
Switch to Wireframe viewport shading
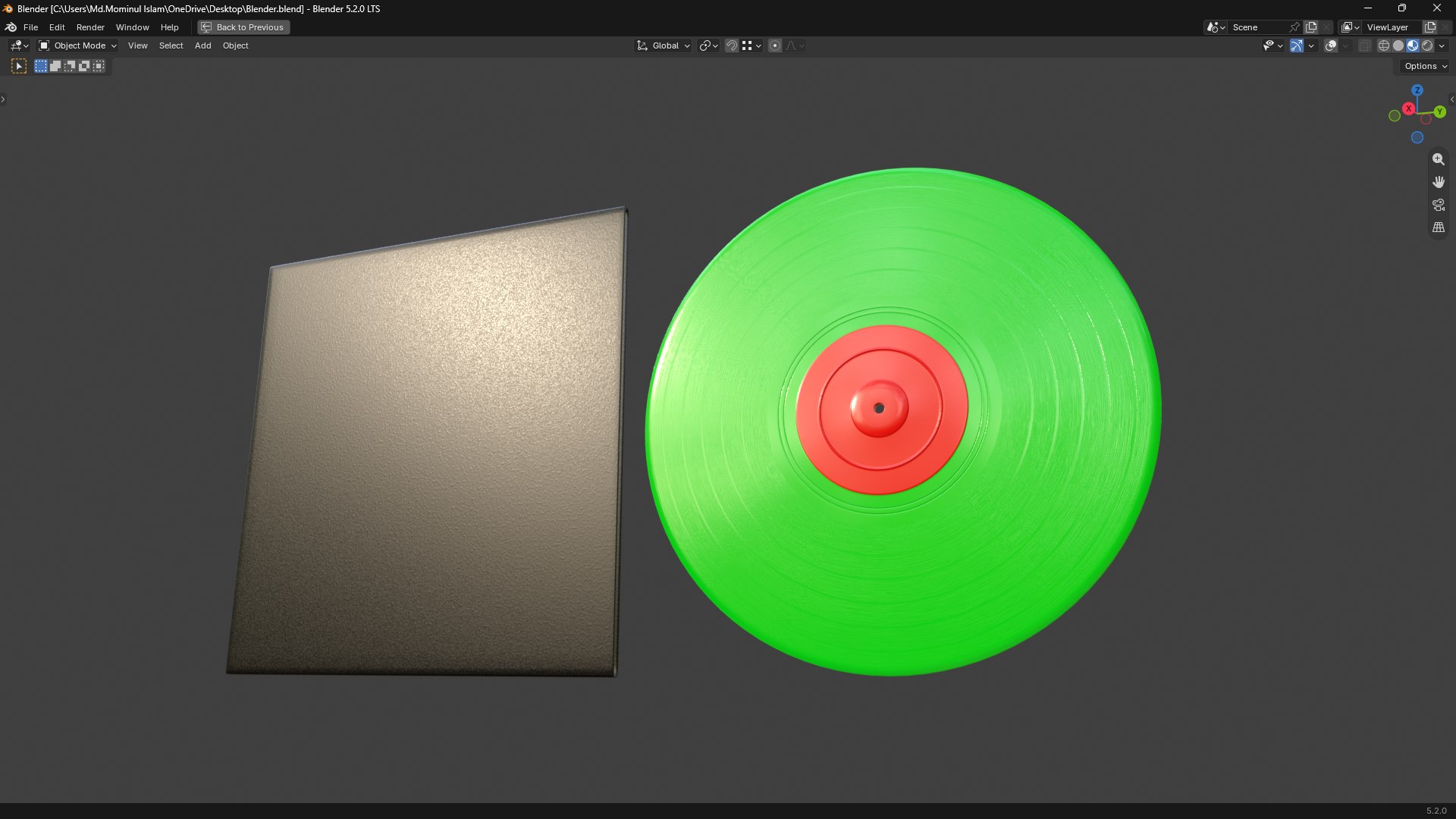click(x=1384, y=45)
